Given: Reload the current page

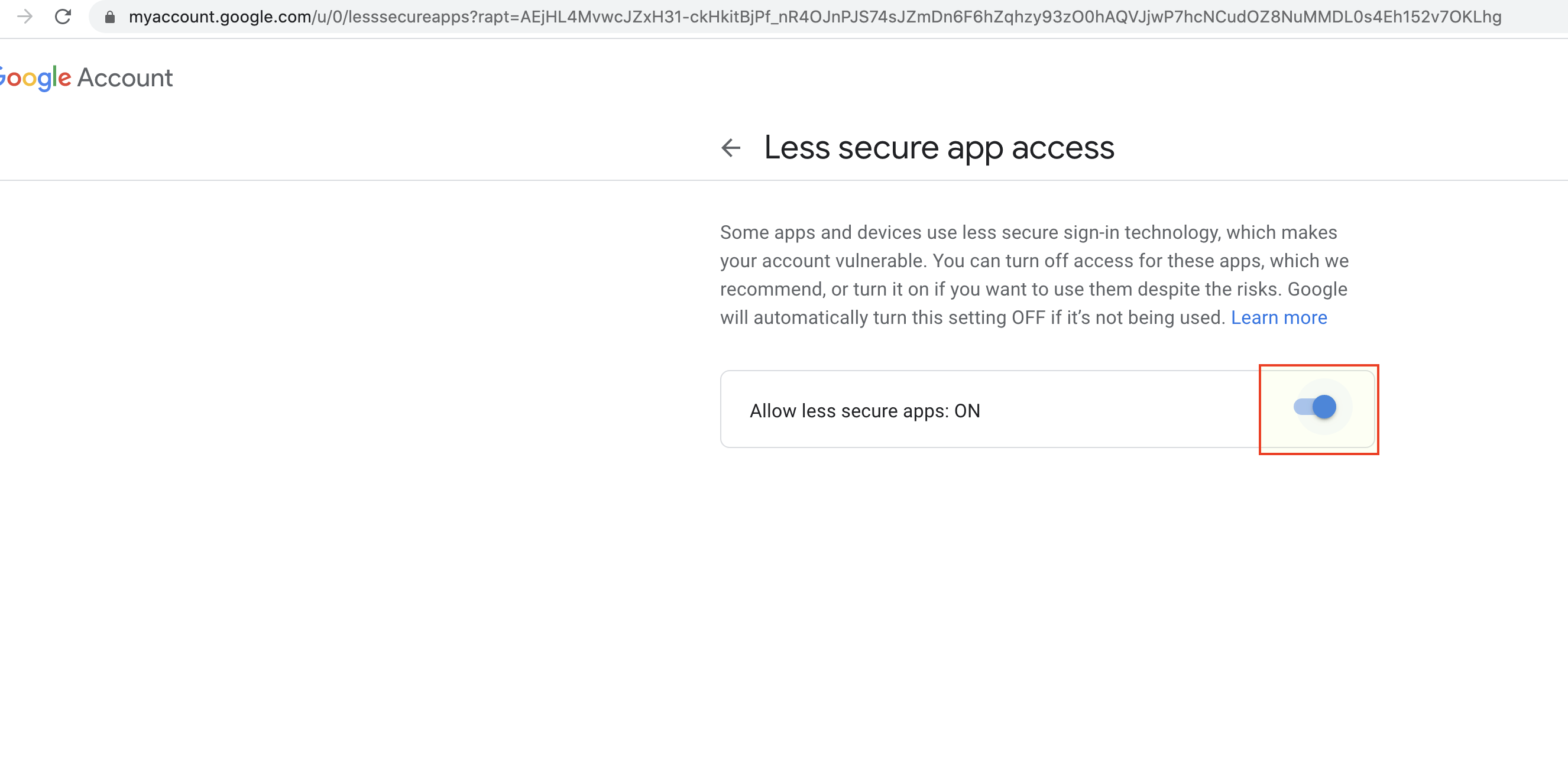Looking at the screenshot, I should (63, 17).
